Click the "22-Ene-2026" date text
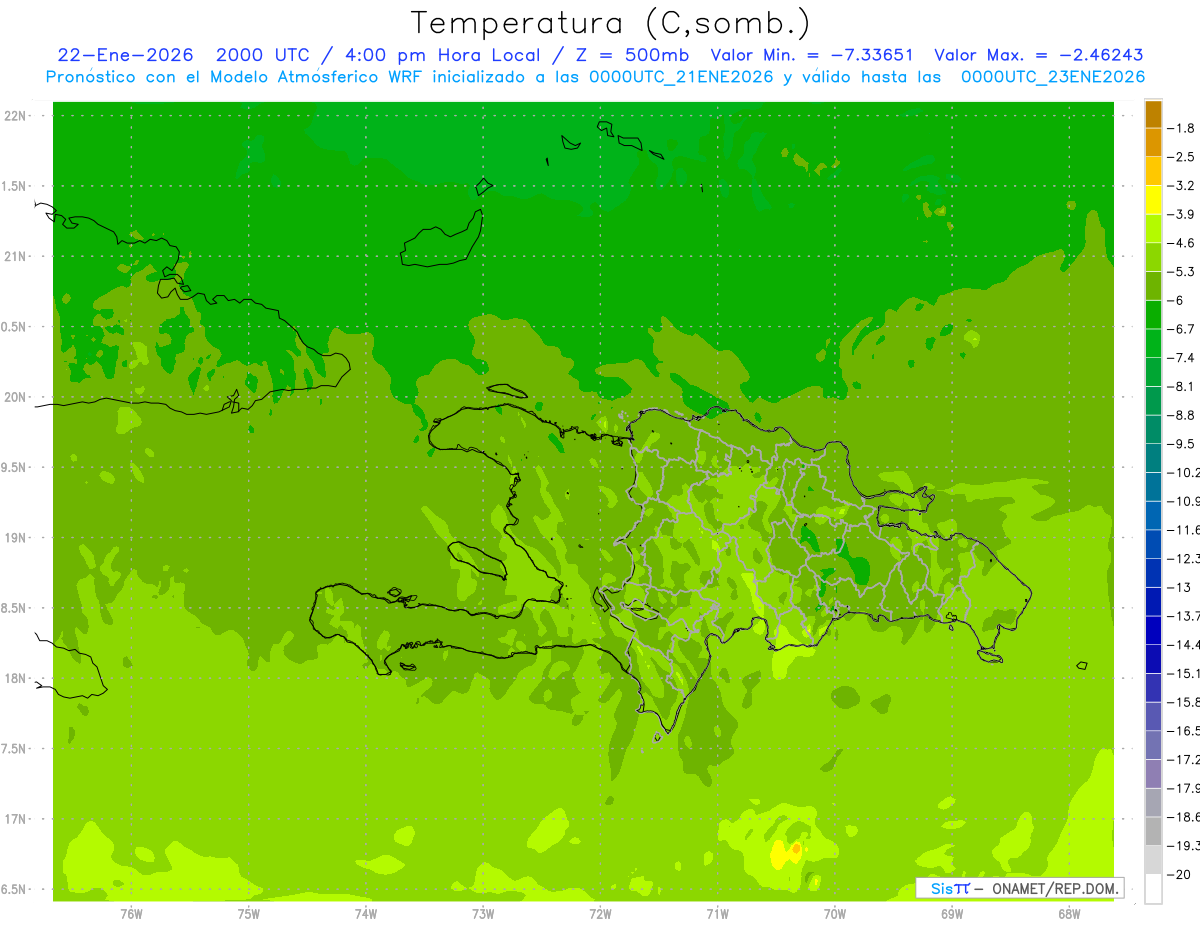The image size is (1200, 927). pos(125,55)
